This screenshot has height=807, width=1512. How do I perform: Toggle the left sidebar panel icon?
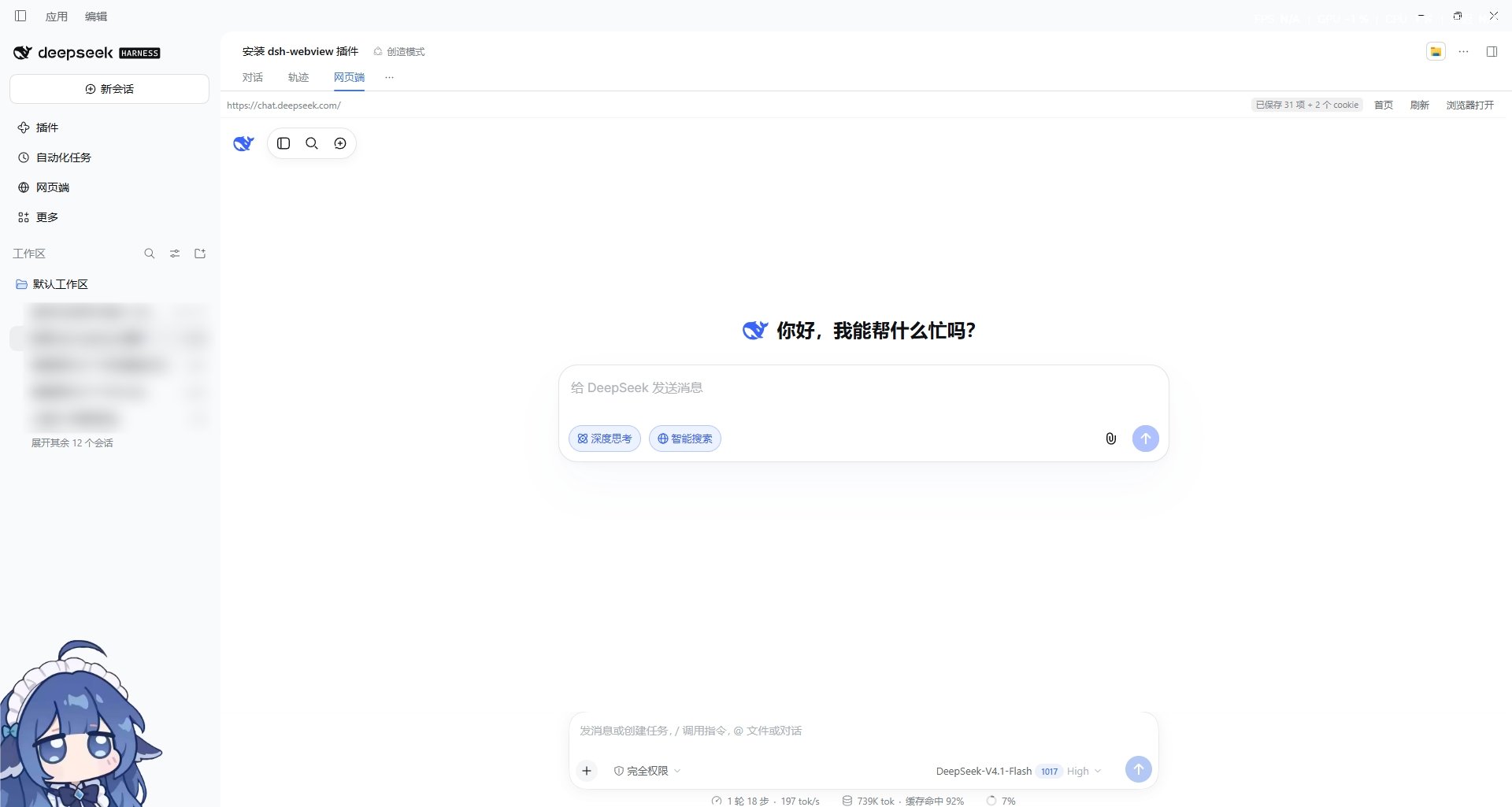(x=20, y=16)
